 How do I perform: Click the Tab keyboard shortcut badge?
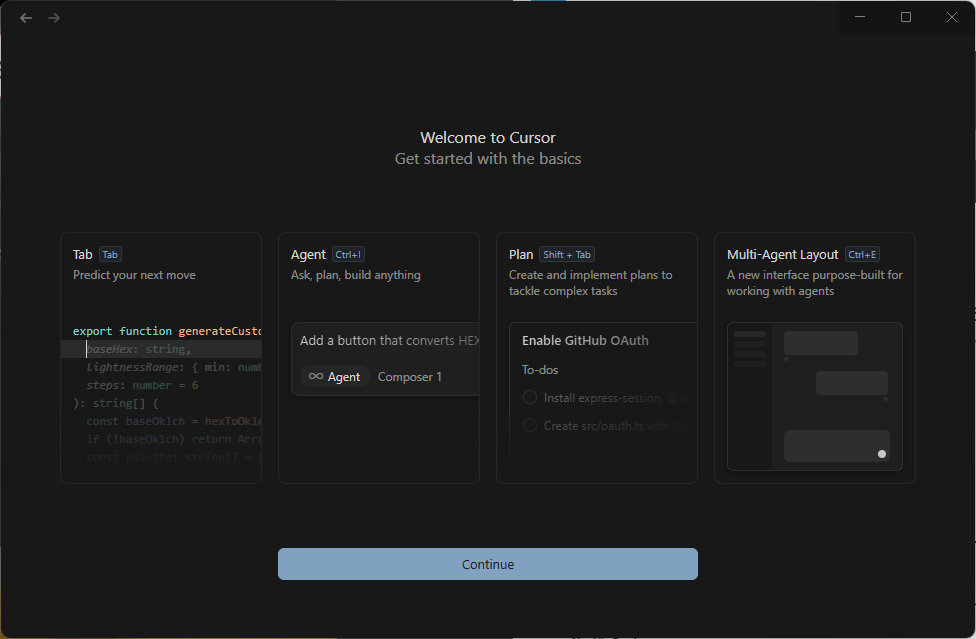tap(110, 255)
